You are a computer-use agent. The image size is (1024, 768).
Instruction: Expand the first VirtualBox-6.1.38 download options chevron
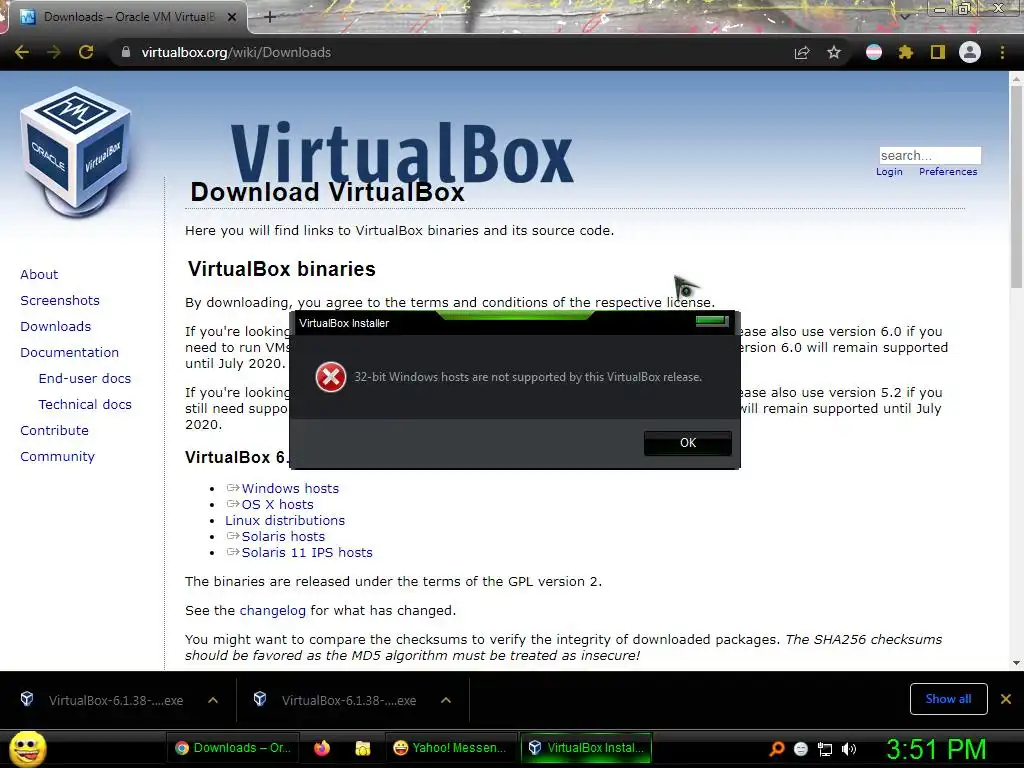(x=213, y=700)
